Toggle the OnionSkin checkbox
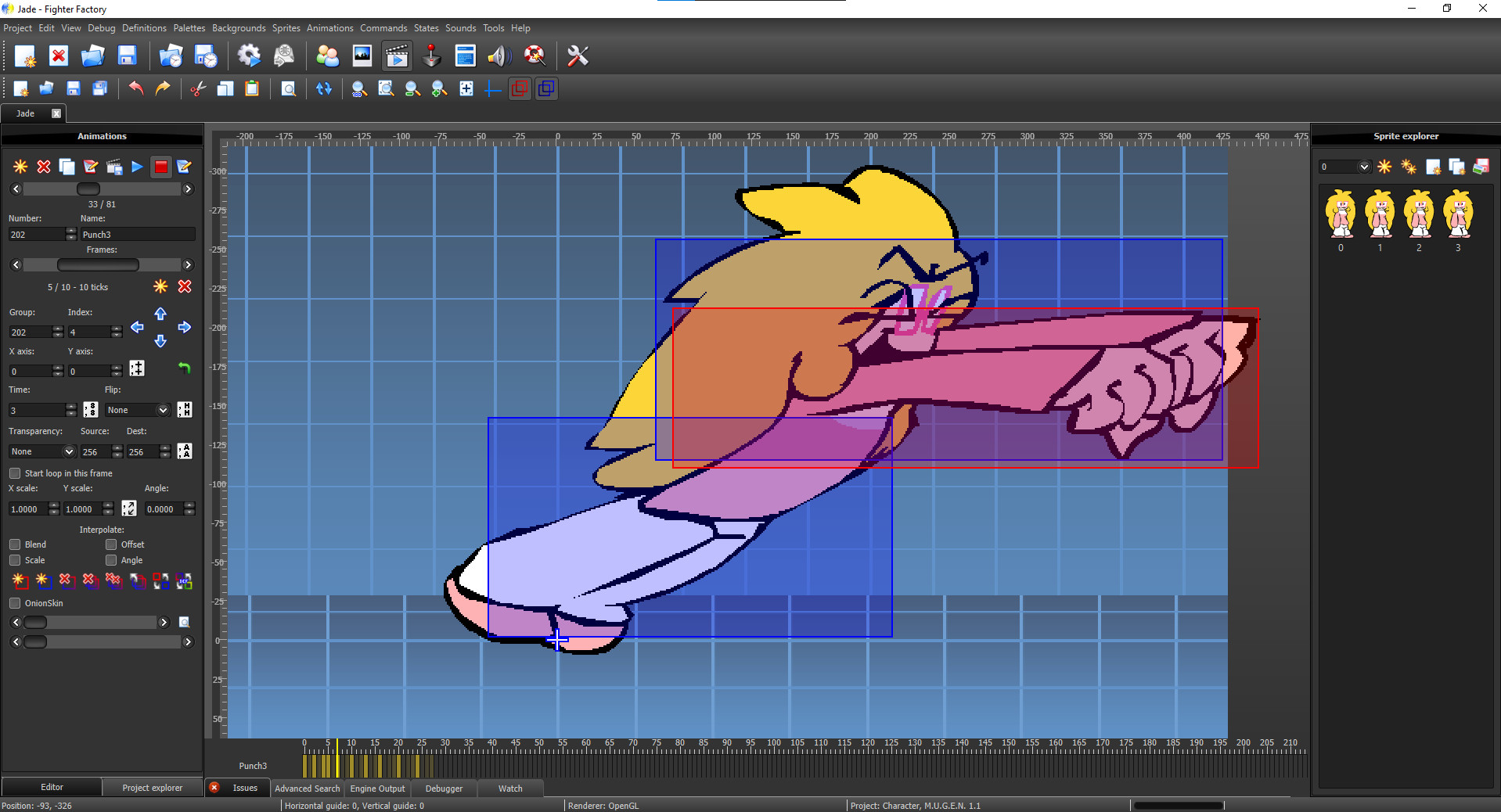 pos(14,602)
